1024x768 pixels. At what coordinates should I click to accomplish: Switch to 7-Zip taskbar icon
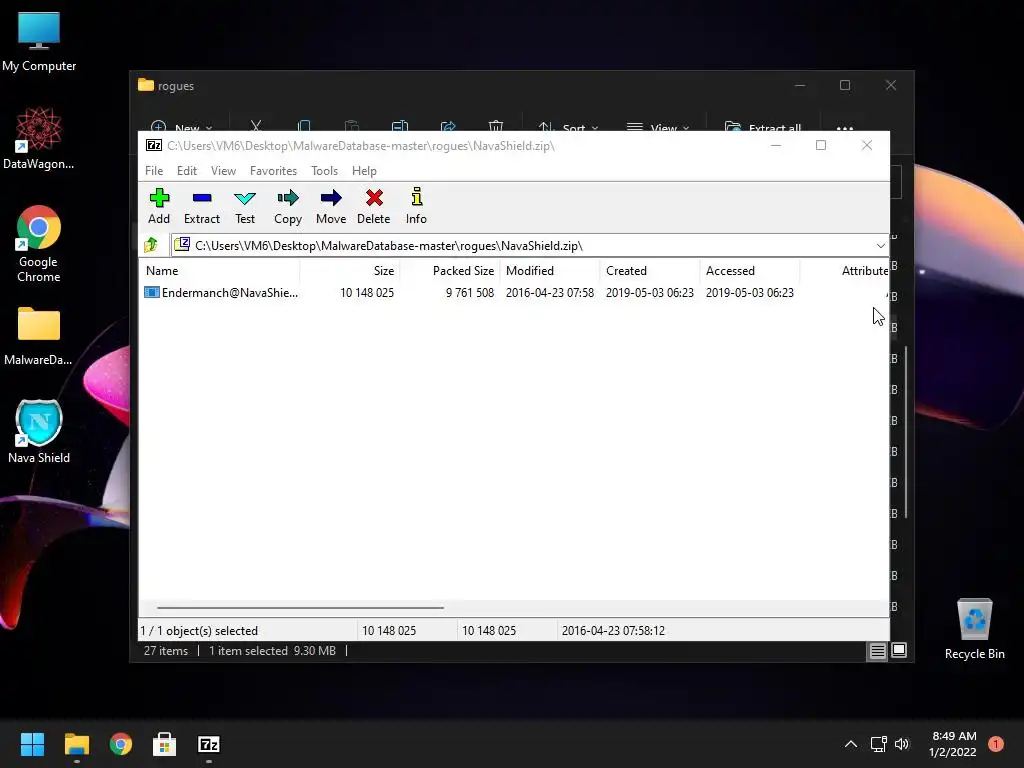pyautogui.click(x=209, y=744)
